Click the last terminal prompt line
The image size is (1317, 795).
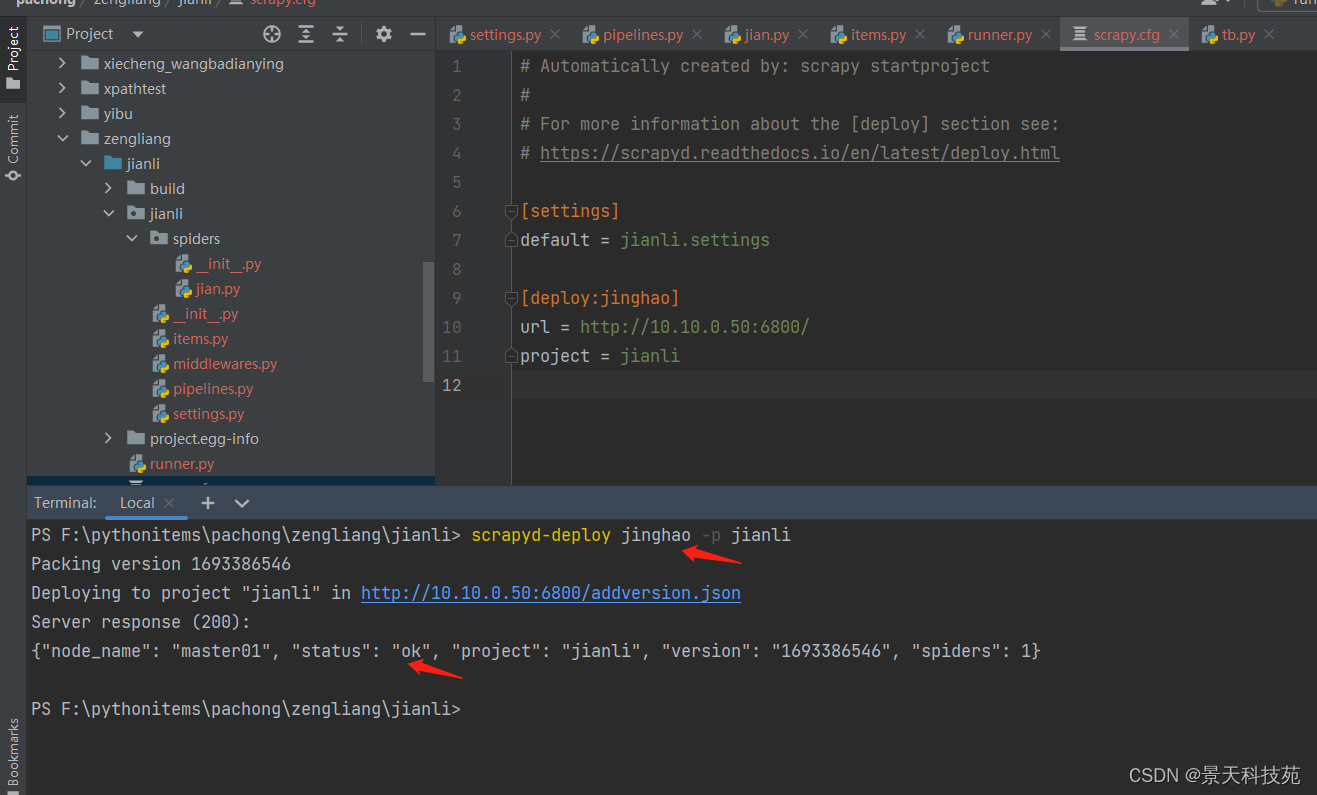pos(246,709)
